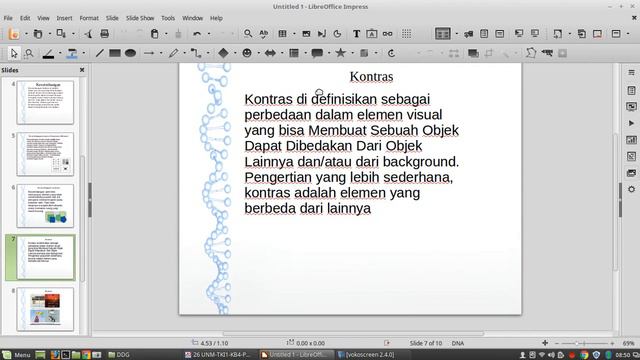640x360 pixels.
Task: Open the File menu
Action: pos(8,18)
